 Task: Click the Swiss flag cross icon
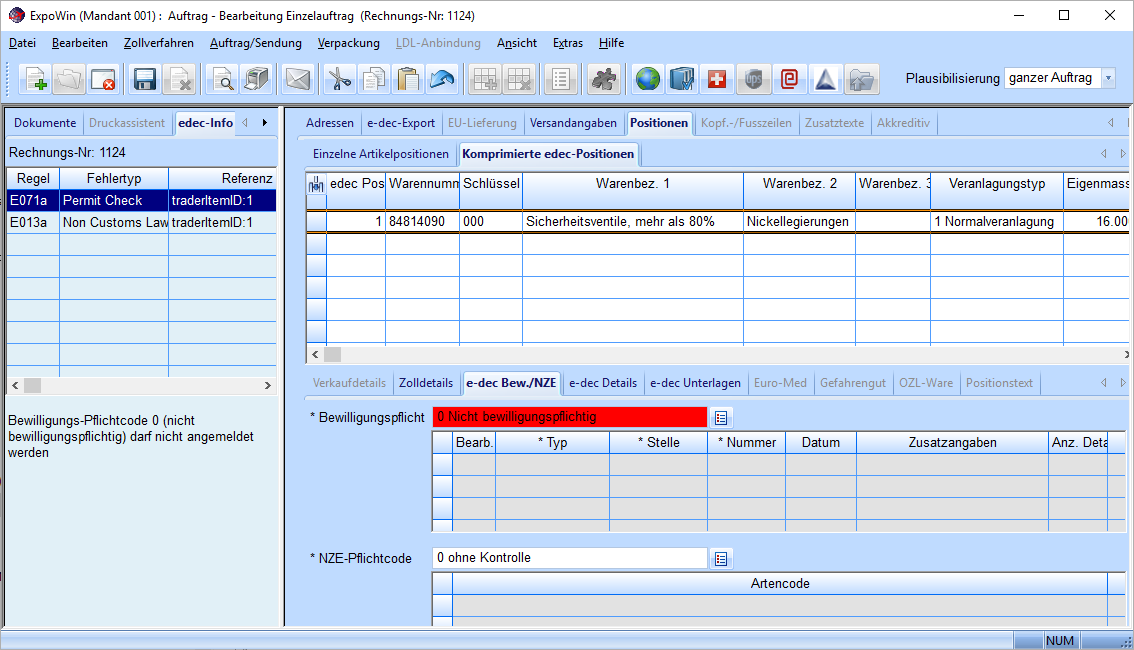pos(717,79)
